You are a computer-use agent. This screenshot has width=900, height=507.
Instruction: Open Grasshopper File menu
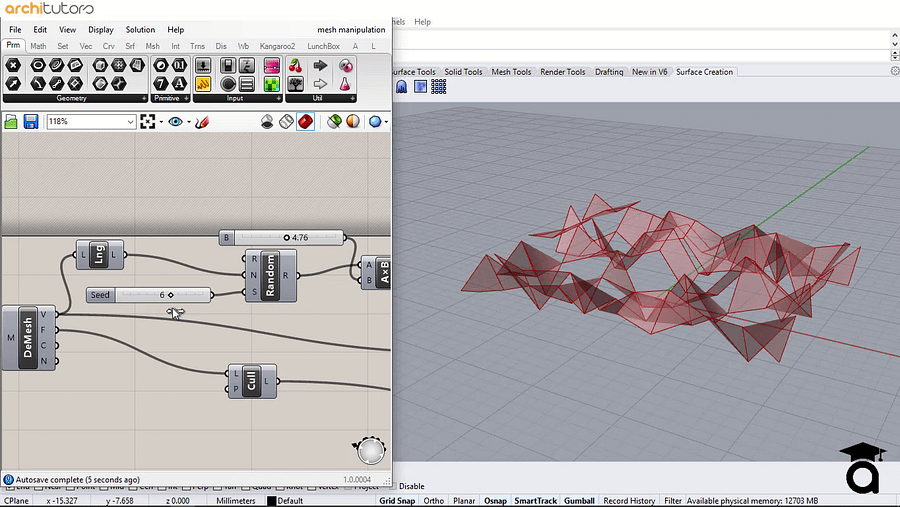point(15,30)
